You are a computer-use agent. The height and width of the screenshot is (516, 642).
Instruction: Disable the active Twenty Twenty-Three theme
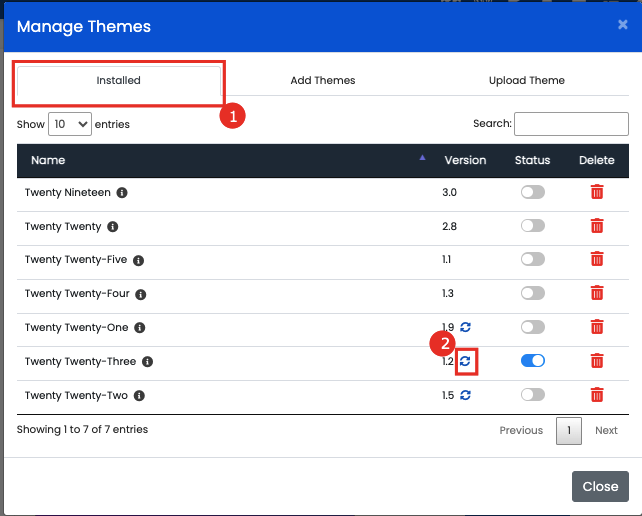click(533, 361)
